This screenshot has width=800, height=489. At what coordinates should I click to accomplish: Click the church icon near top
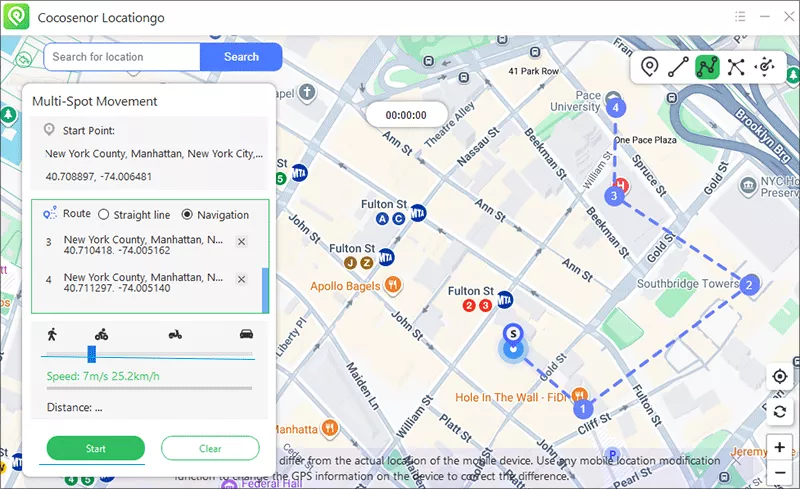click(x=307, y=93)
